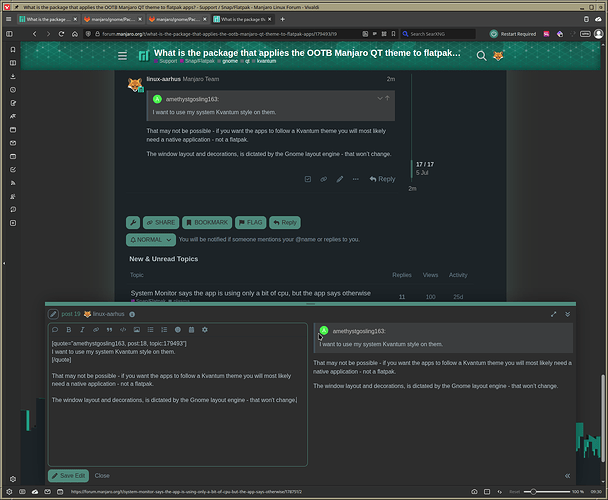Open the Downloads panel in the Vivaldi sidebar
The width and height of the screenshot is (608, 500).
coord(13,76)
